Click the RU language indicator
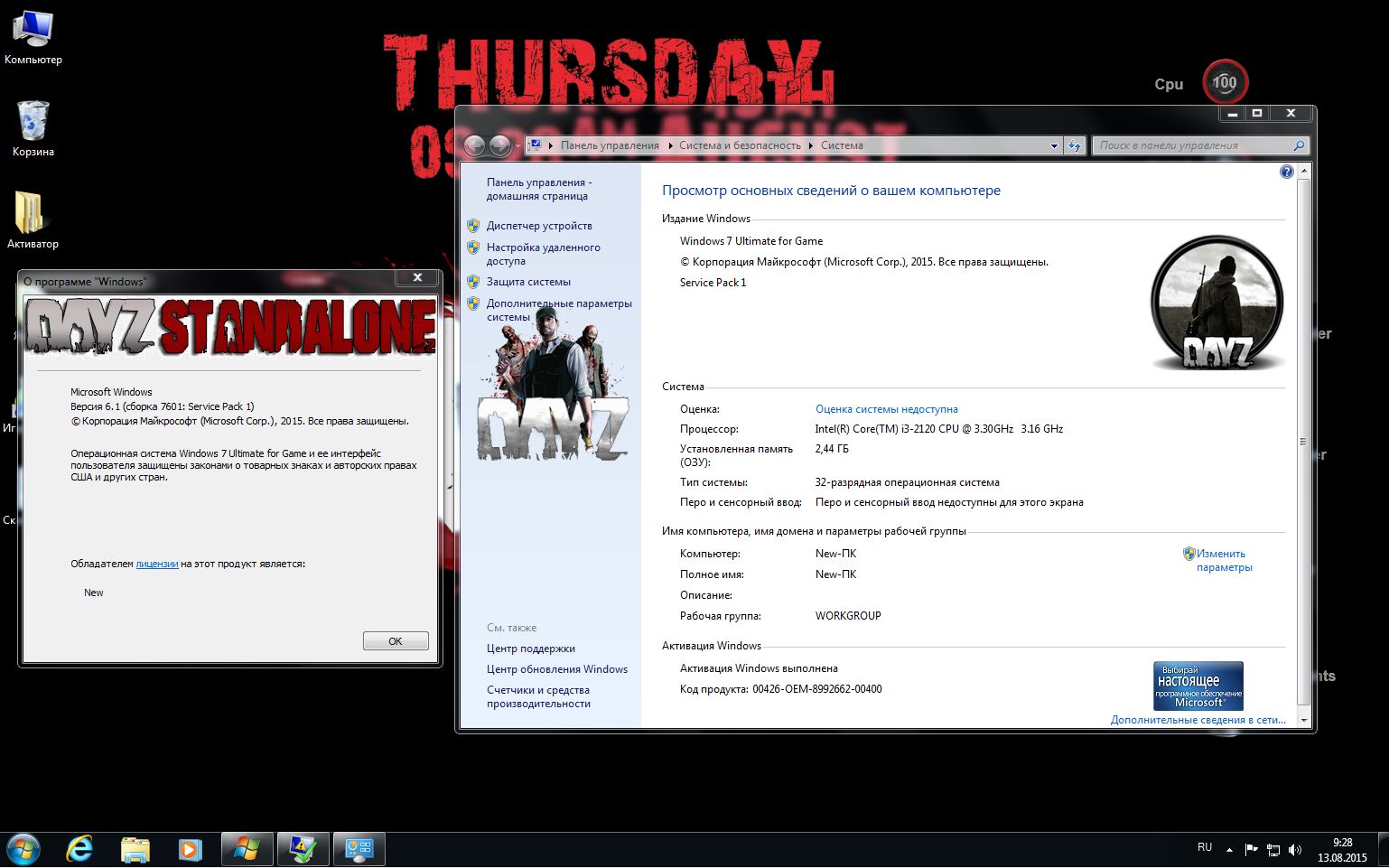The width and height of the screenshot is (1389, 868). pyautogui.click(x=1205, y=847)
